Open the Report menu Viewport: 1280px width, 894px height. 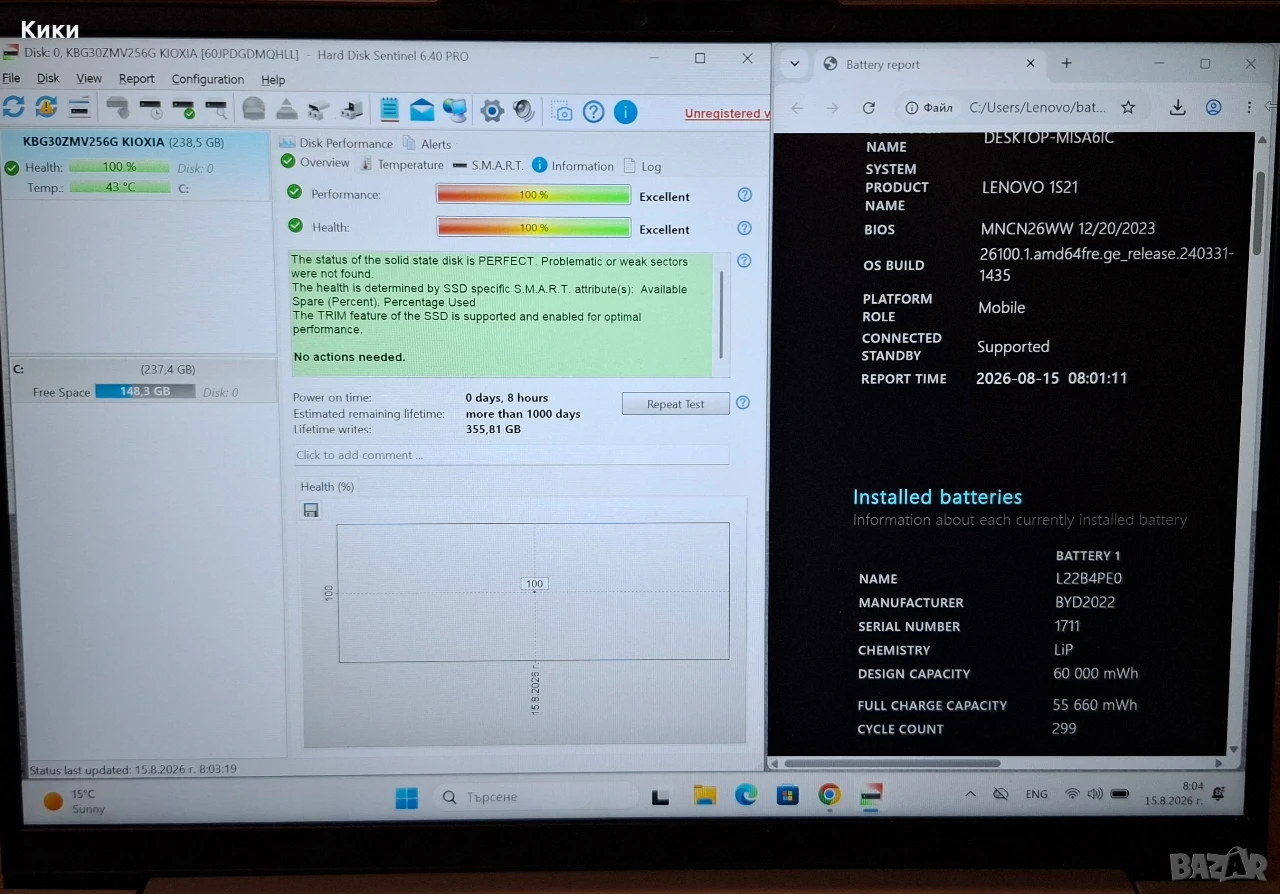point(137,79)
